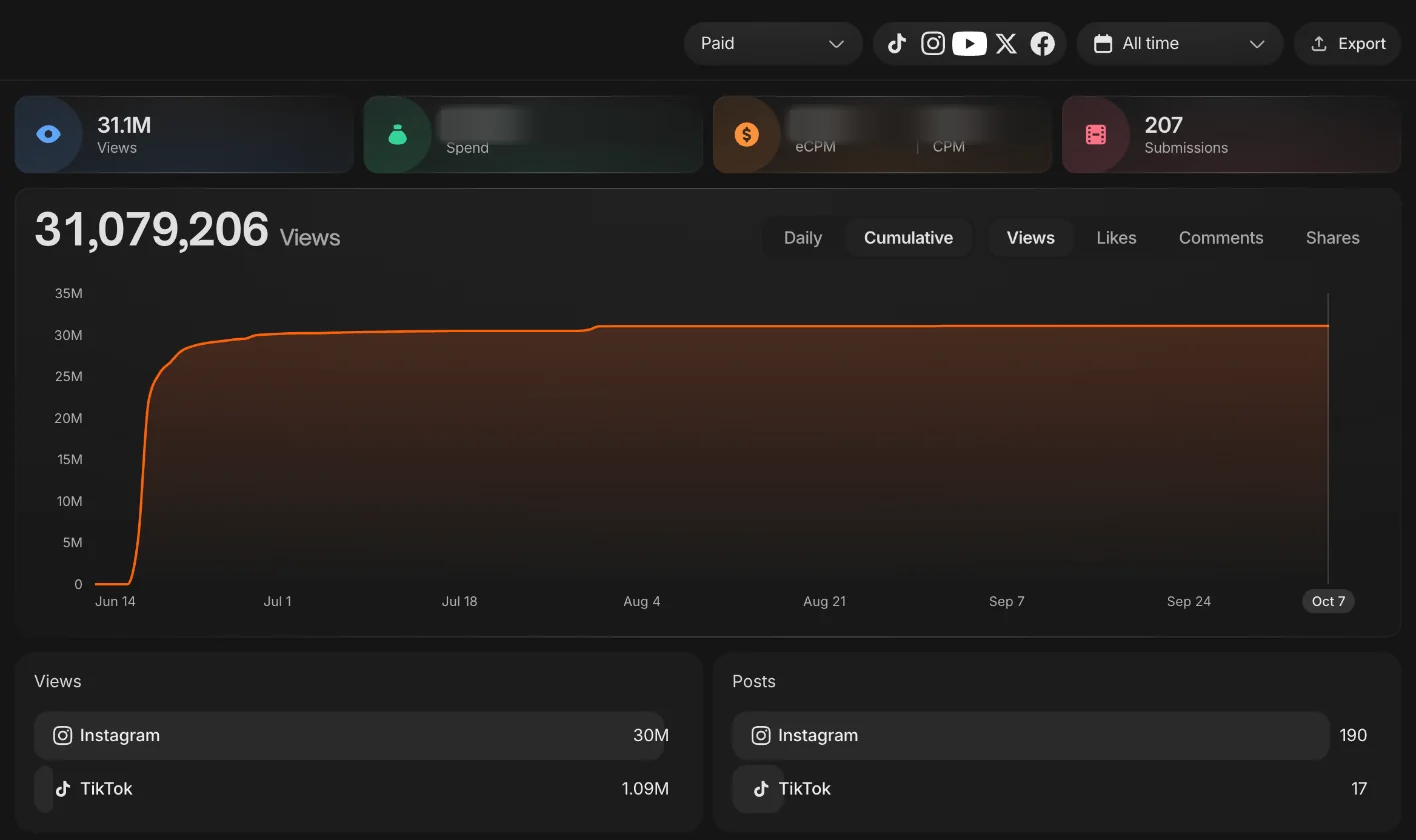Image resolution: width=1416 pixels, height=840 pixels.
Task: Click the Aug 4 axis label
Action: 642,601
